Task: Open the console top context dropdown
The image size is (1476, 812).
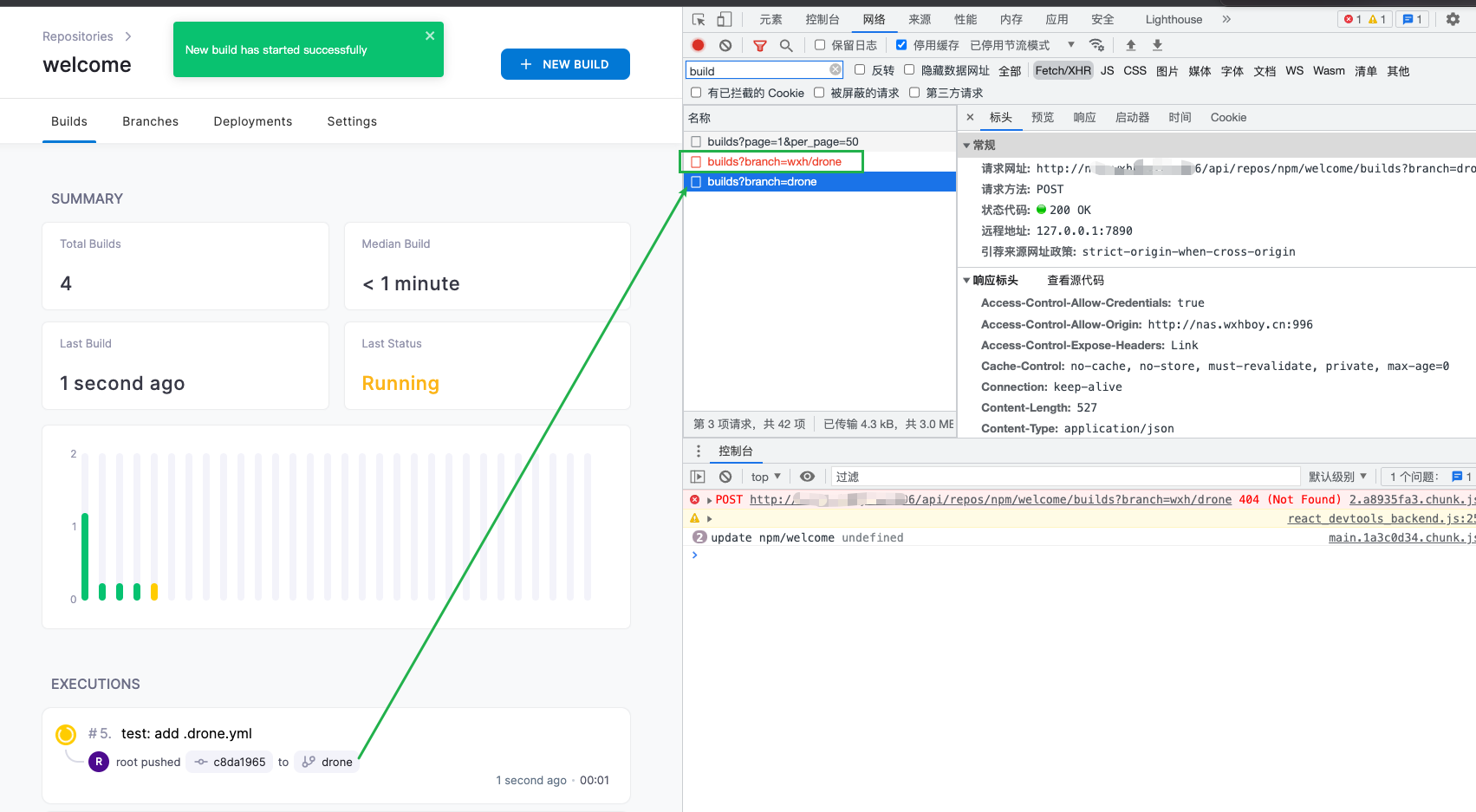Action: (765, 477)
